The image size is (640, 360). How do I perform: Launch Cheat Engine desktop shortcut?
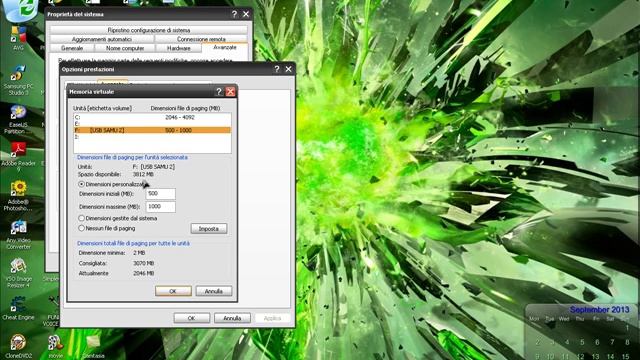18,308
